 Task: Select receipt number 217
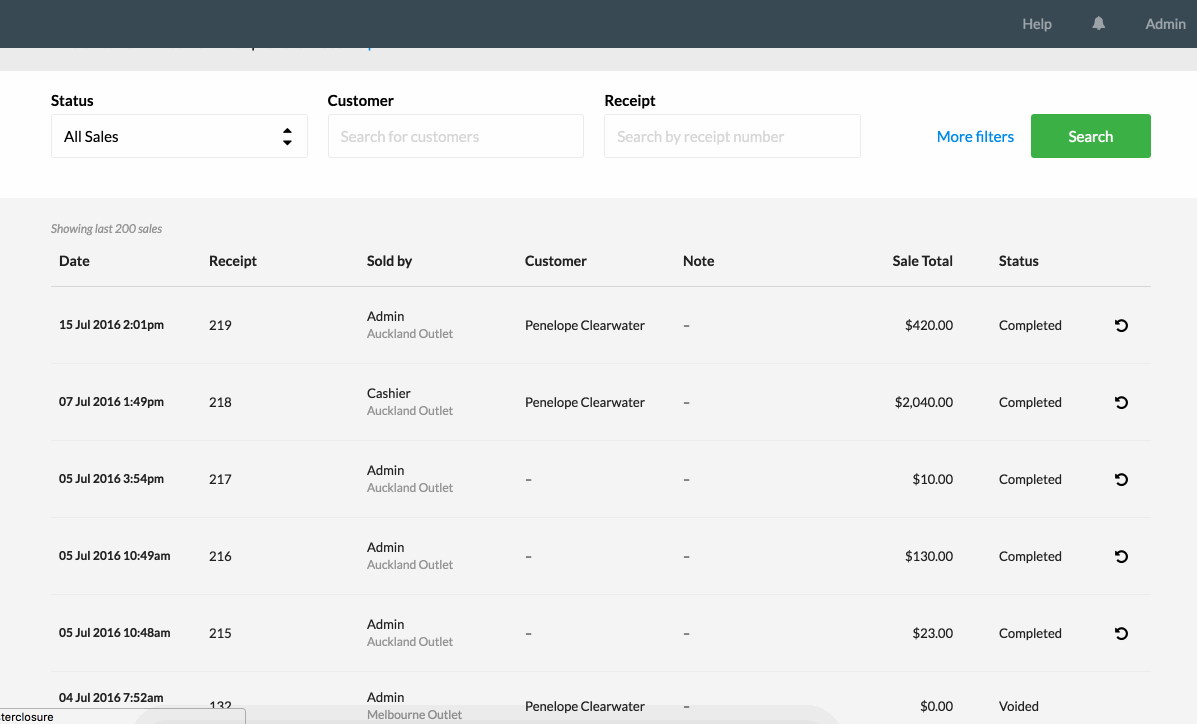click(220, 480)
